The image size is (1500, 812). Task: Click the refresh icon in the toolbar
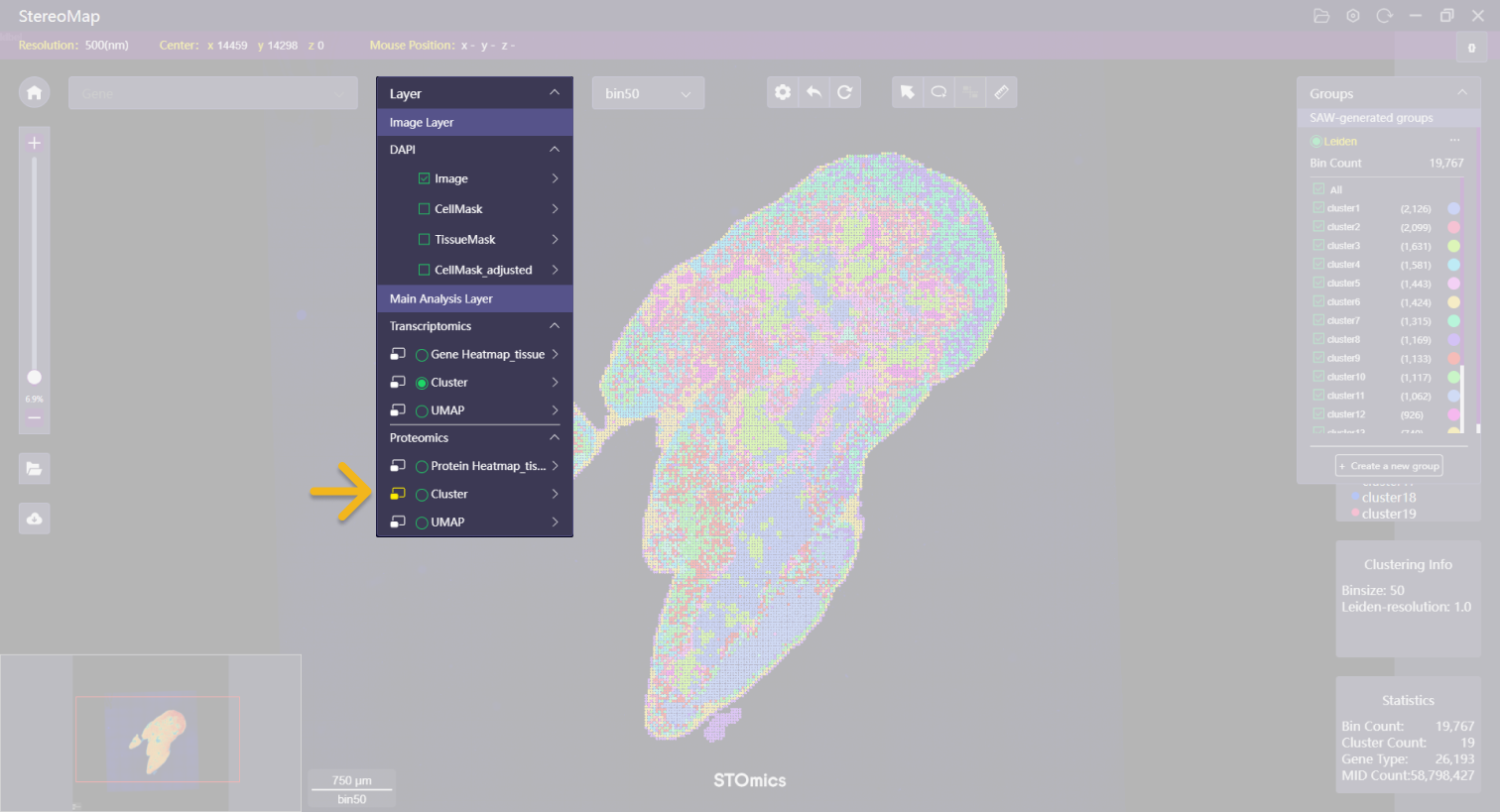(844, 92)
